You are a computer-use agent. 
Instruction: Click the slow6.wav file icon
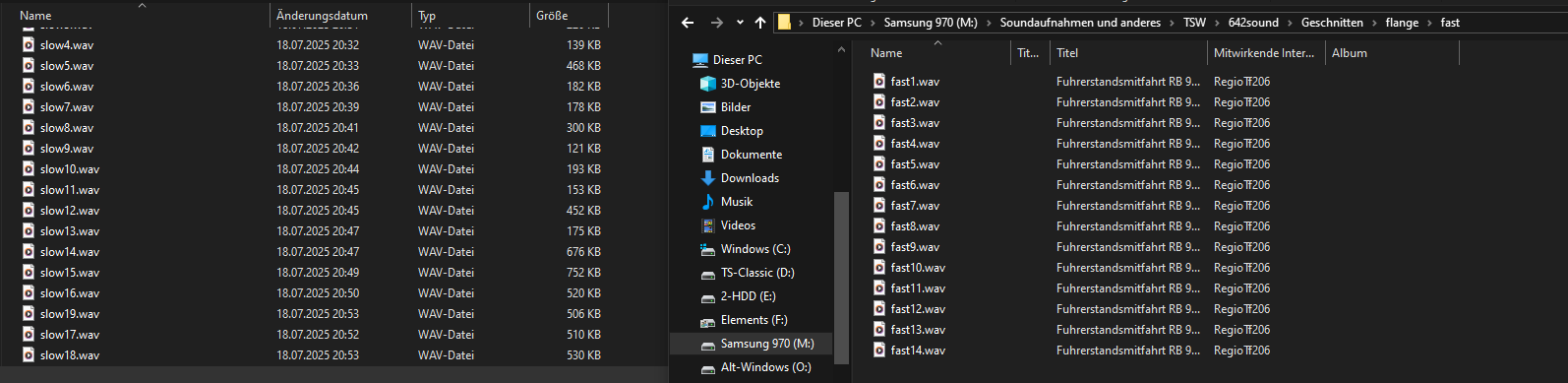coord(29,87)
